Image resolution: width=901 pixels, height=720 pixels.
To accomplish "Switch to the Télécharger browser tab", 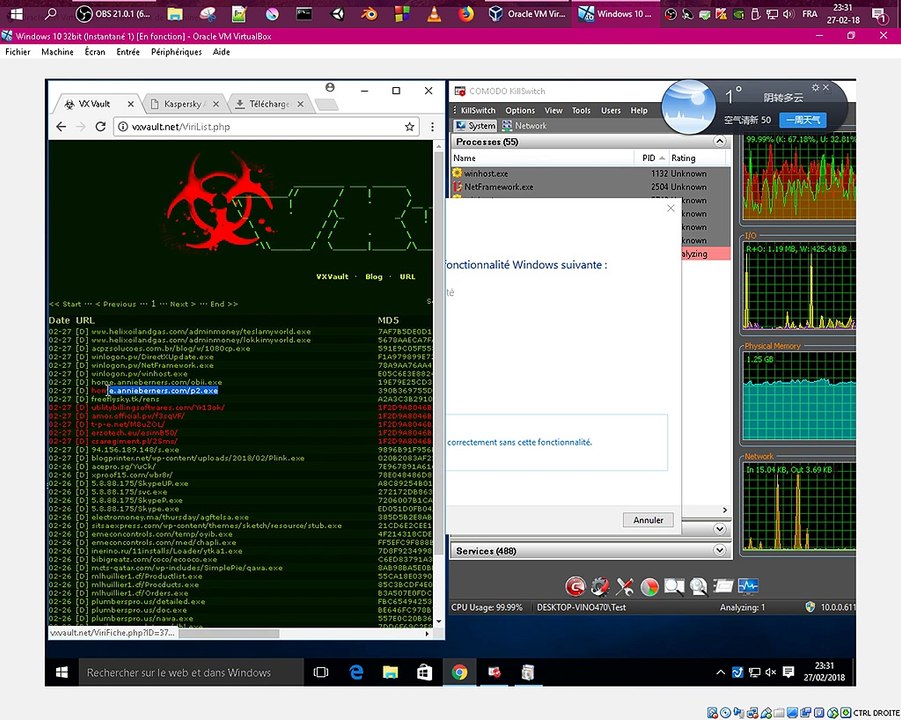I will coord(268,104).
